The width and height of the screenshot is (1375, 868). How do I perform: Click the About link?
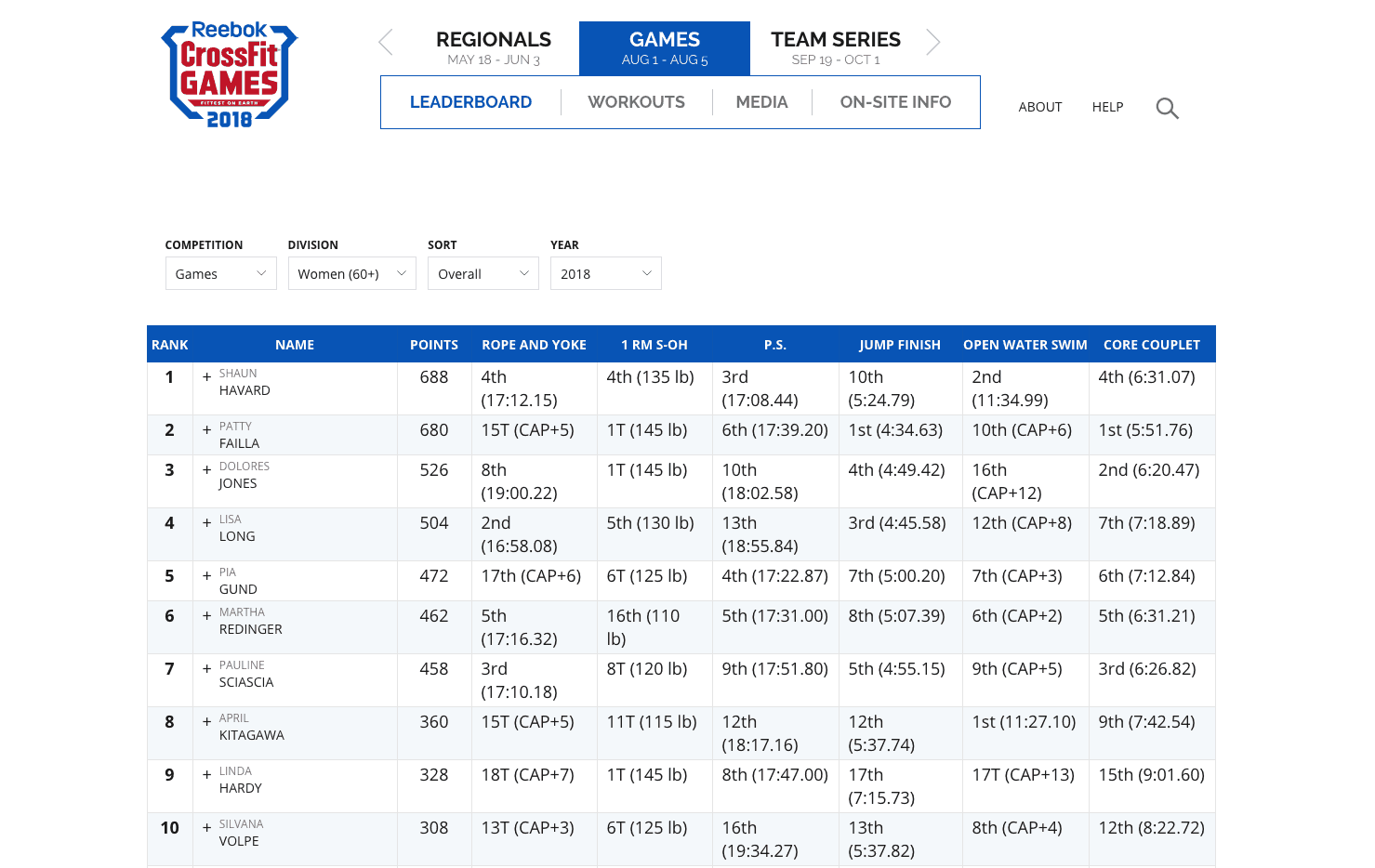(1039, 107)
